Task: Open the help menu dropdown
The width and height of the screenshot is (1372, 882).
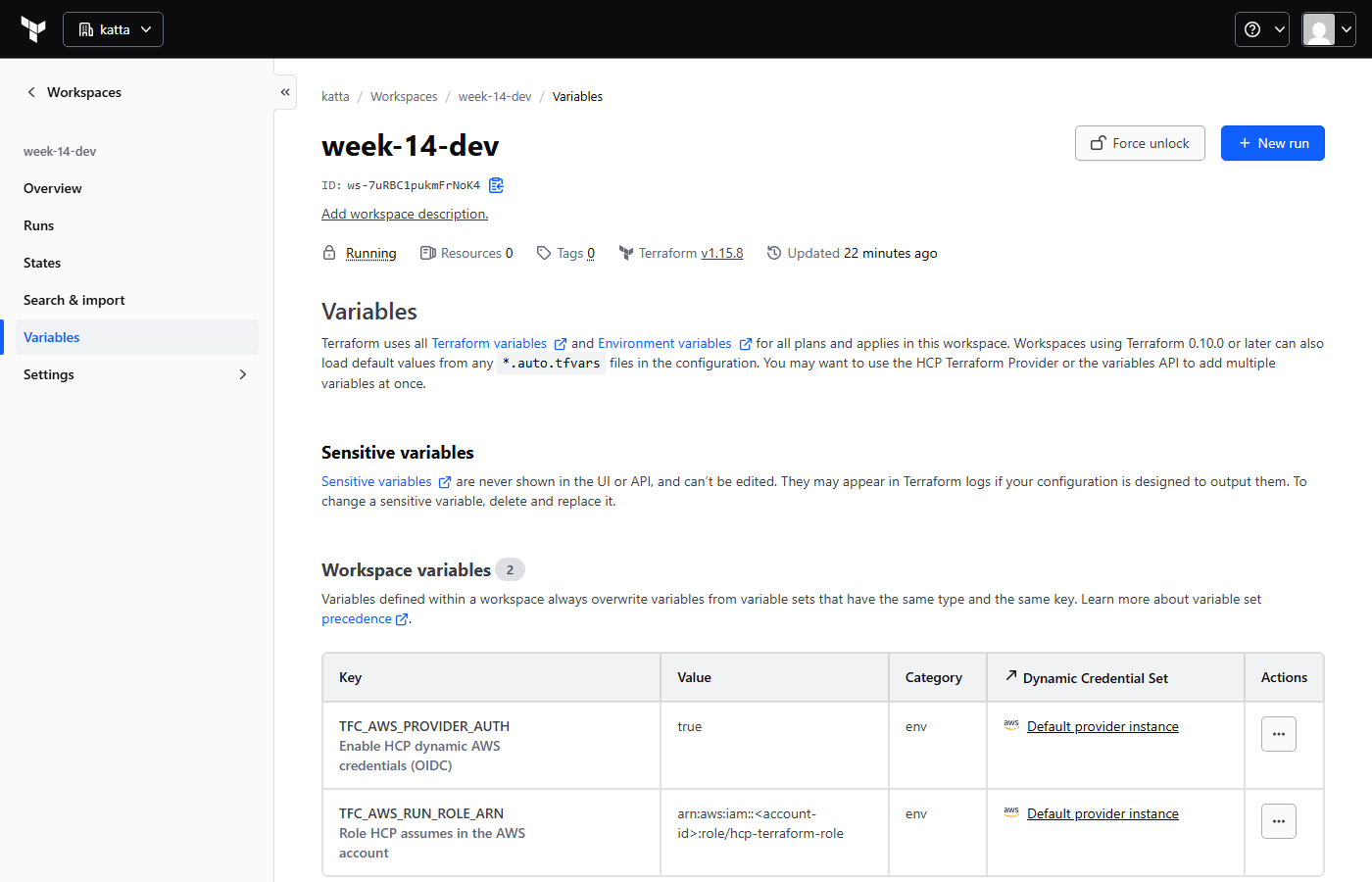Action: click(x=1262, y=29)
